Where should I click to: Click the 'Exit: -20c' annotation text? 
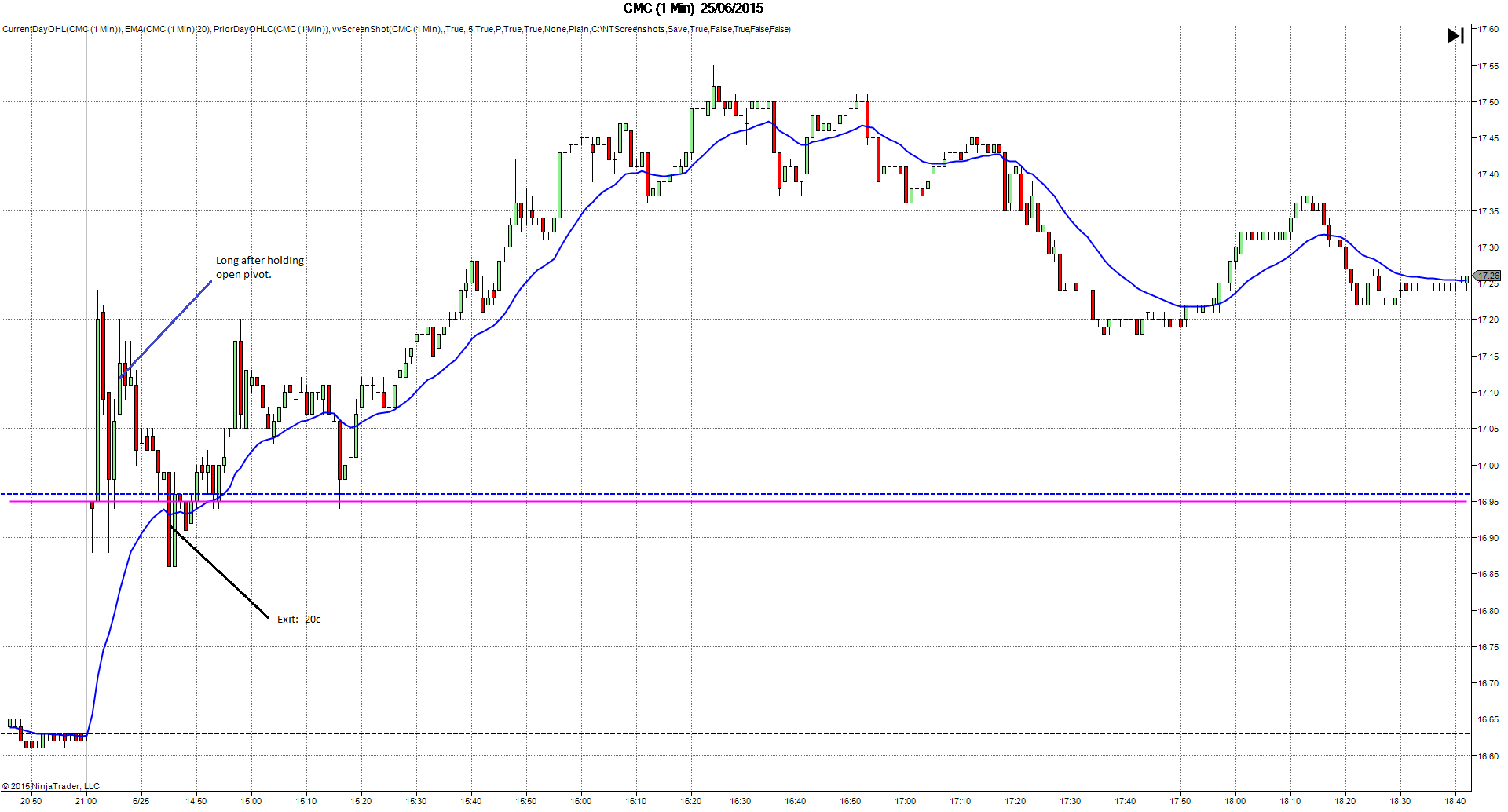pyautogui.click(x=299, y=619)
